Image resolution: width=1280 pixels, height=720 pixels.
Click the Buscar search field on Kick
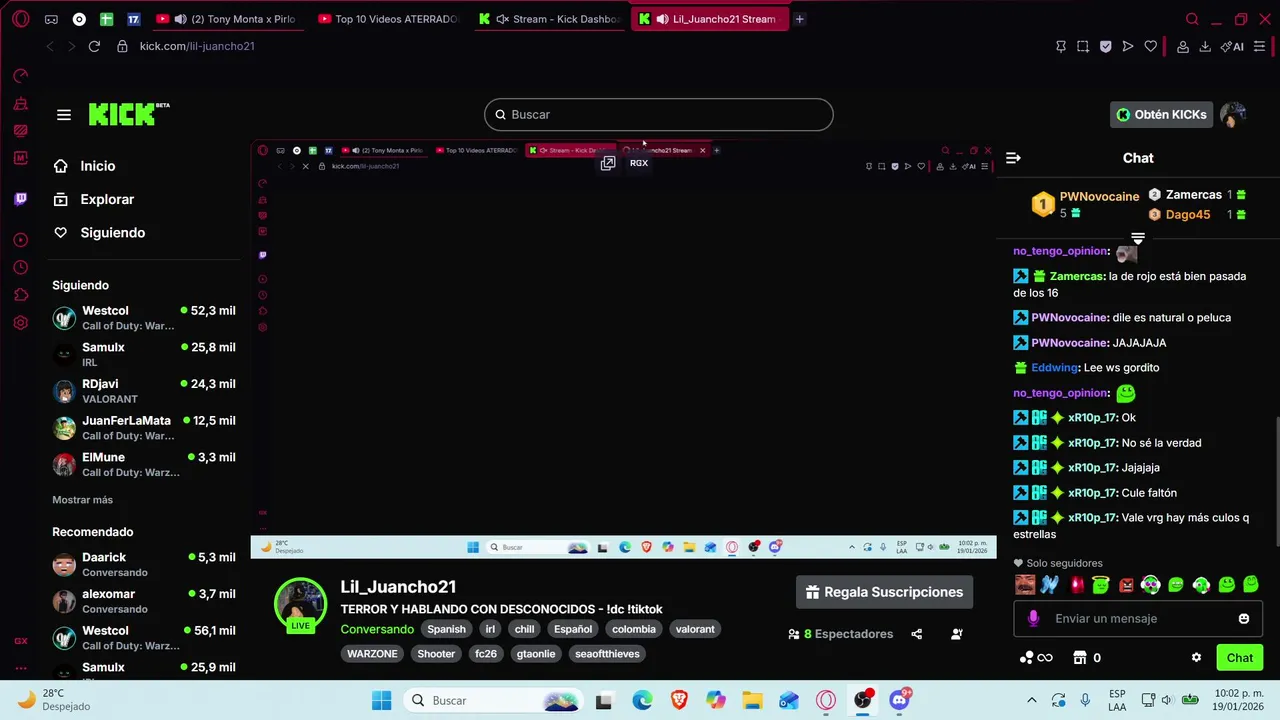659,115
